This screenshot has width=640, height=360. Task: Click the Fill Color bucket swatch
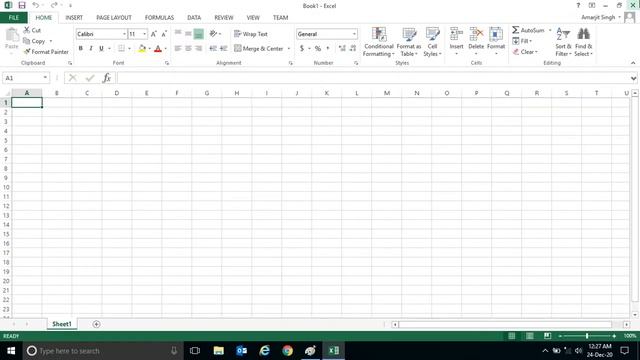click(142, 49)
